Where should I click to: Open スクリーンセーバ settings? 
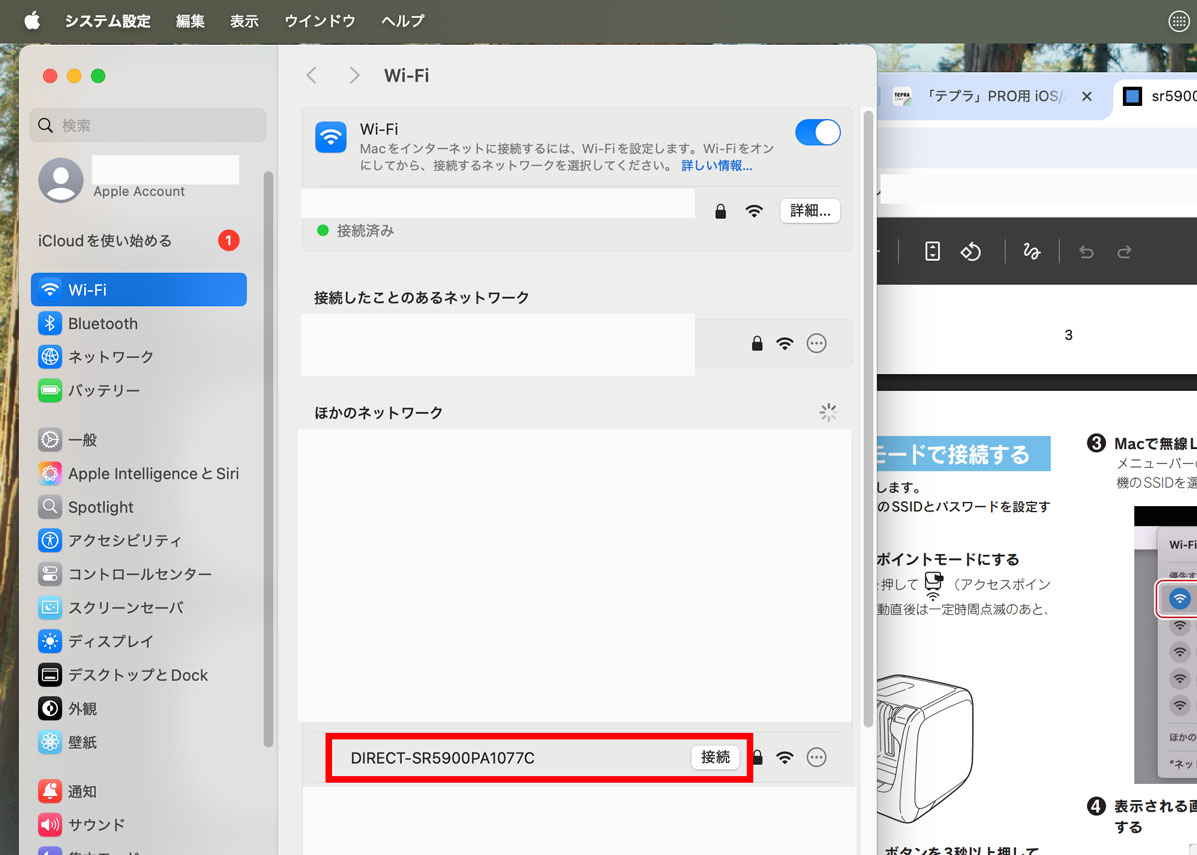138,608
